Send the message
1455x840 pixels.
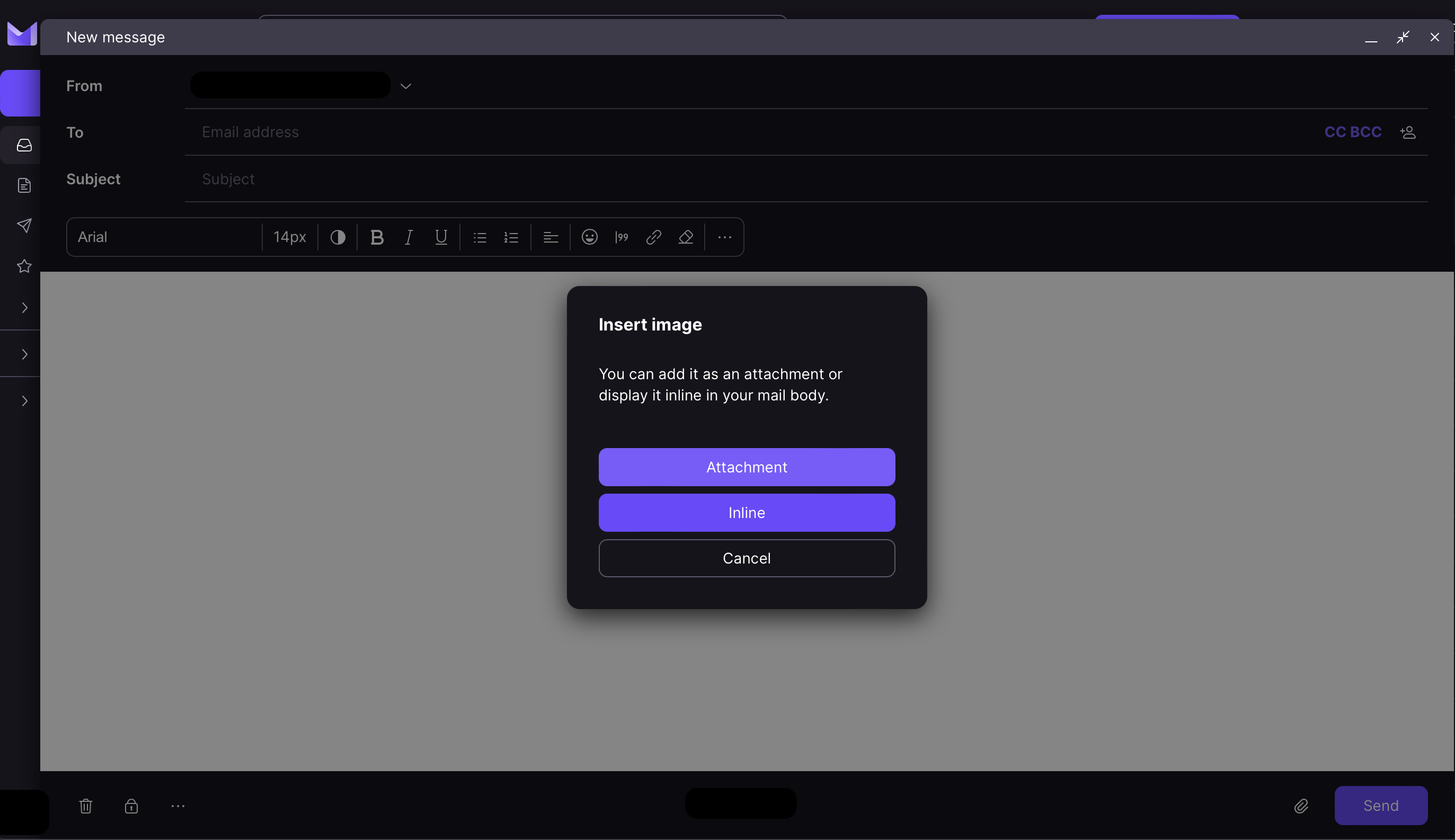point(1381,806)
